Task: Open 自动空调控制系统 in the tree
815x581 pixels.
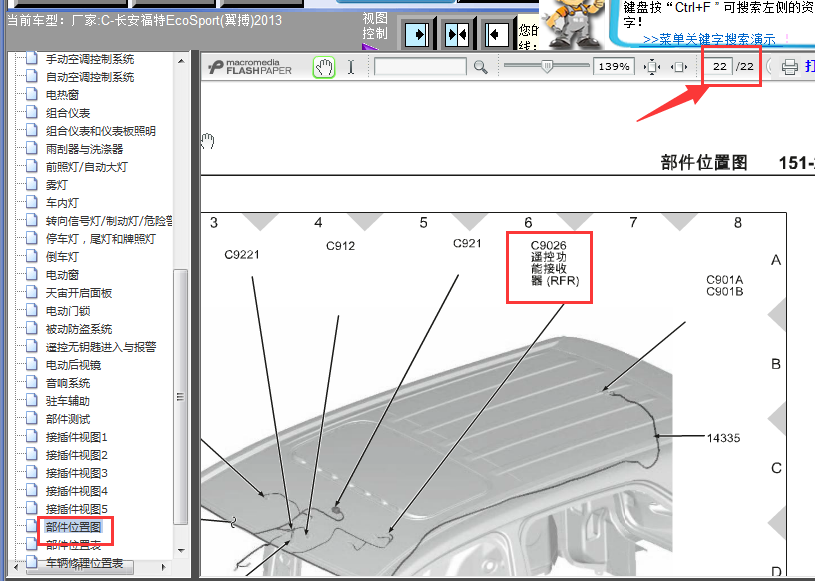Action: click(x=90, y=77)
